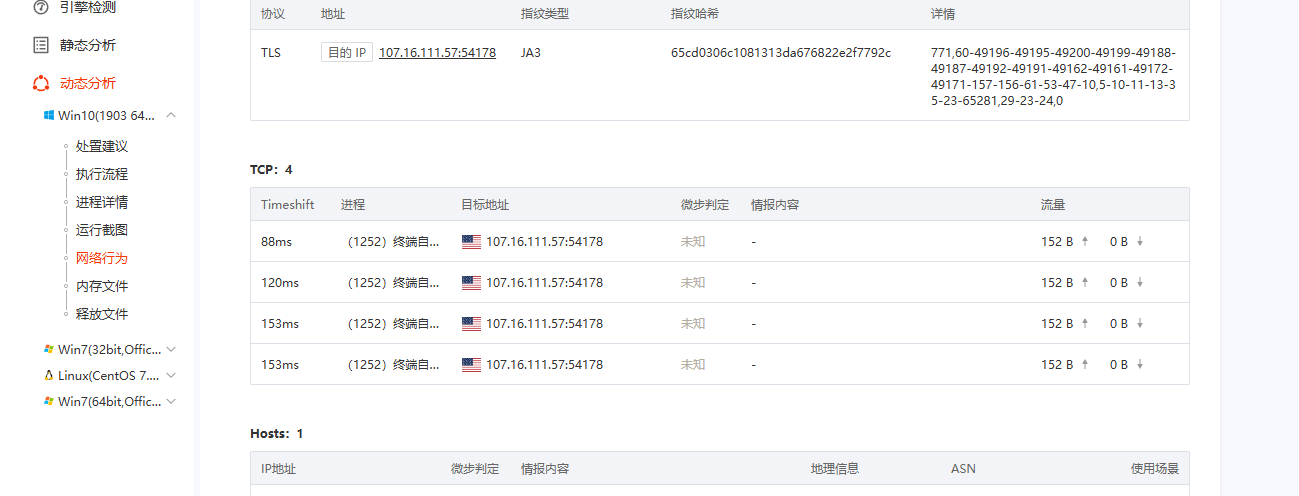Click the 动态分析 dynamic analysis icon
Viewport: 1299px width, 496px height.
point(41,83)
